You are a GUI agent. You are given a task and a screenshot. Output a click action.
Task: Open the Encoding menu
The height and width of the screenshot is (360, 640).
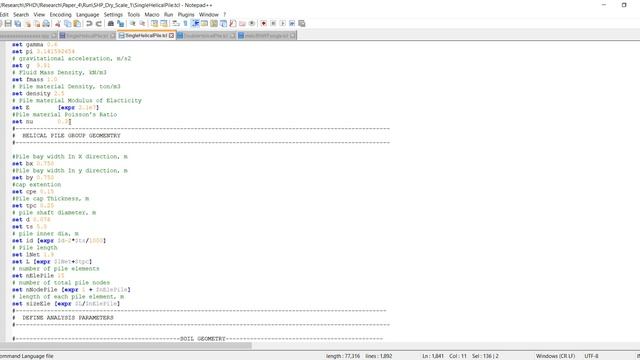(60, 15)
